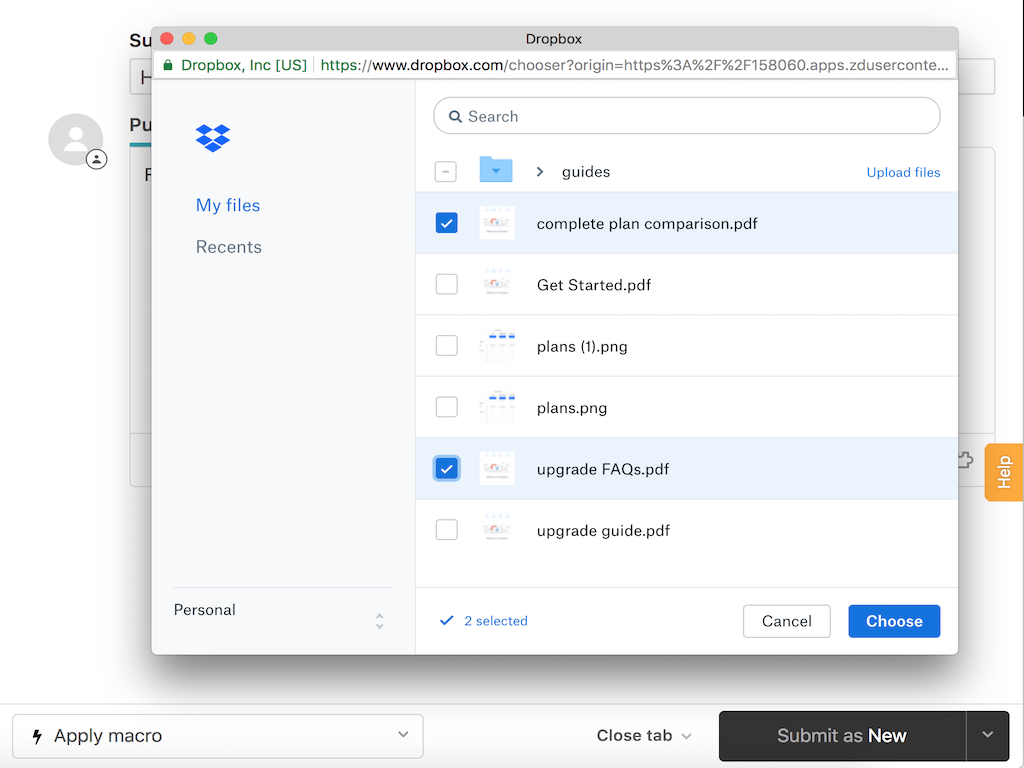Viewport: 1024px width, 768px height.
Task: Toggle the select-all checkbox beside guides
Action: [446, 172]
